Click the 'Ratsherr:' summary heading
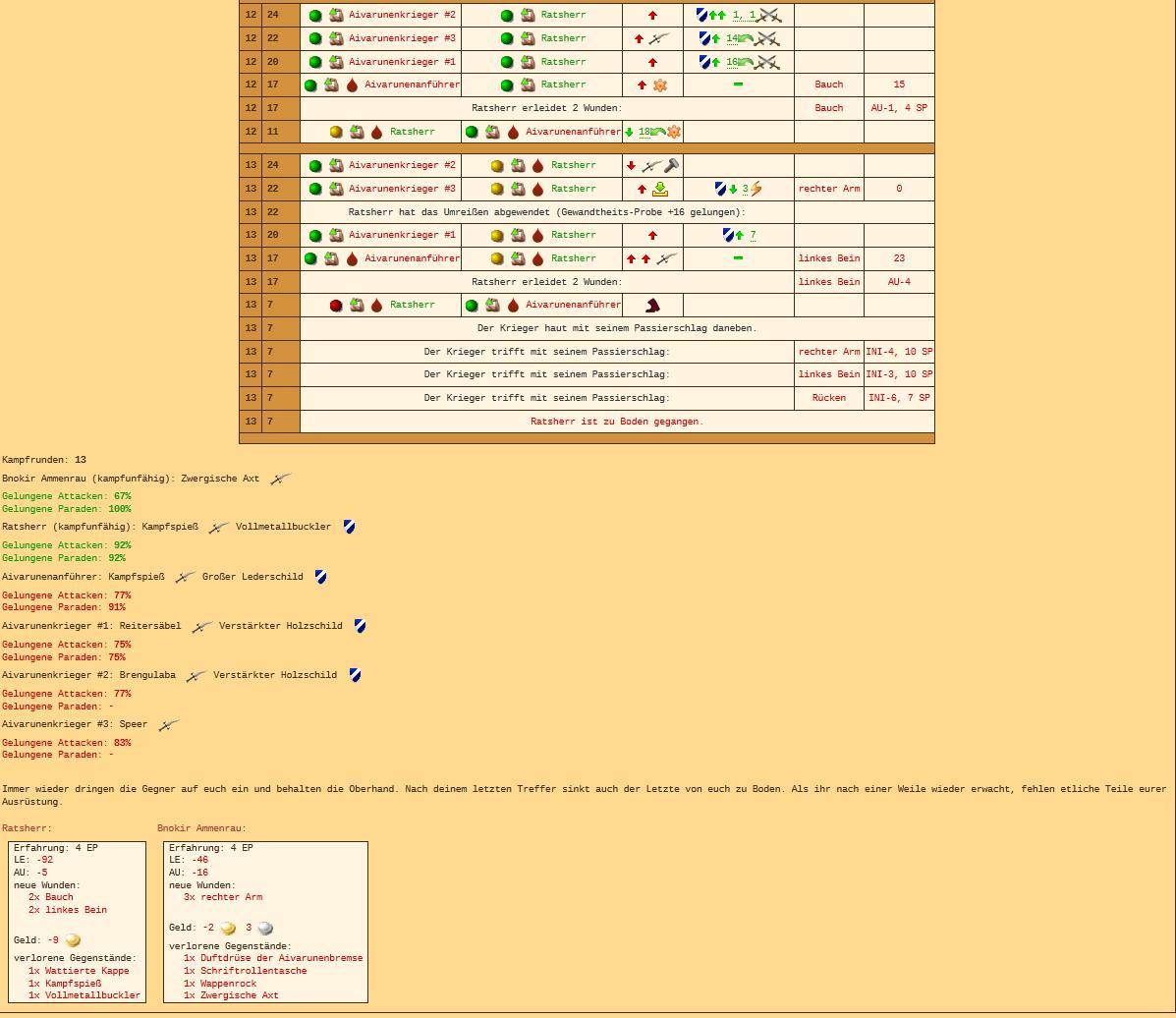This screenshot has width=1176, height=1018. [x=27, y=828]
